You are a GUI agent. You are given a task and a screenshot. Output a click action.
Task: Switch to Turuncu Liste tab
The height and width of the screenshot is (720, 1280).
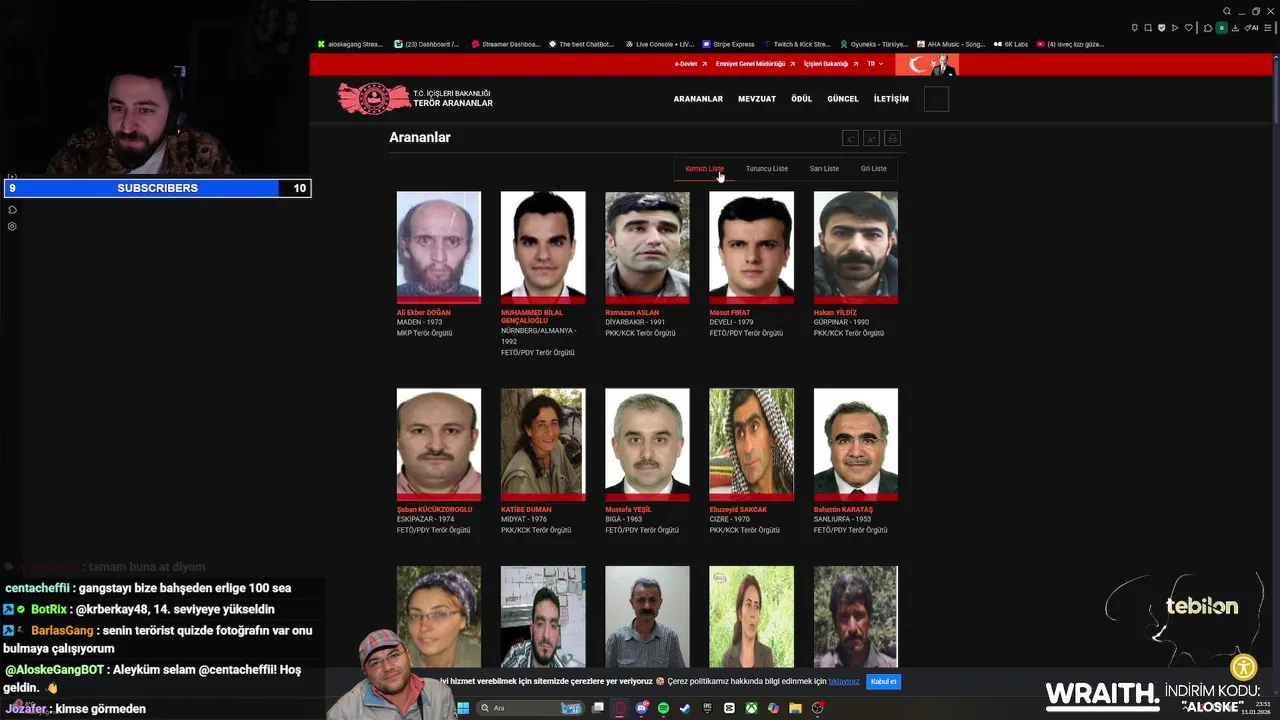[766, 168]
